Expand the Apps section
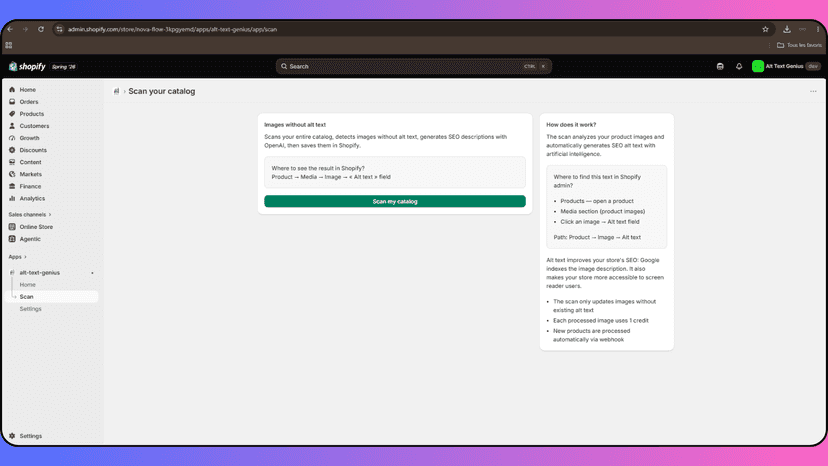 click(17, 257)
